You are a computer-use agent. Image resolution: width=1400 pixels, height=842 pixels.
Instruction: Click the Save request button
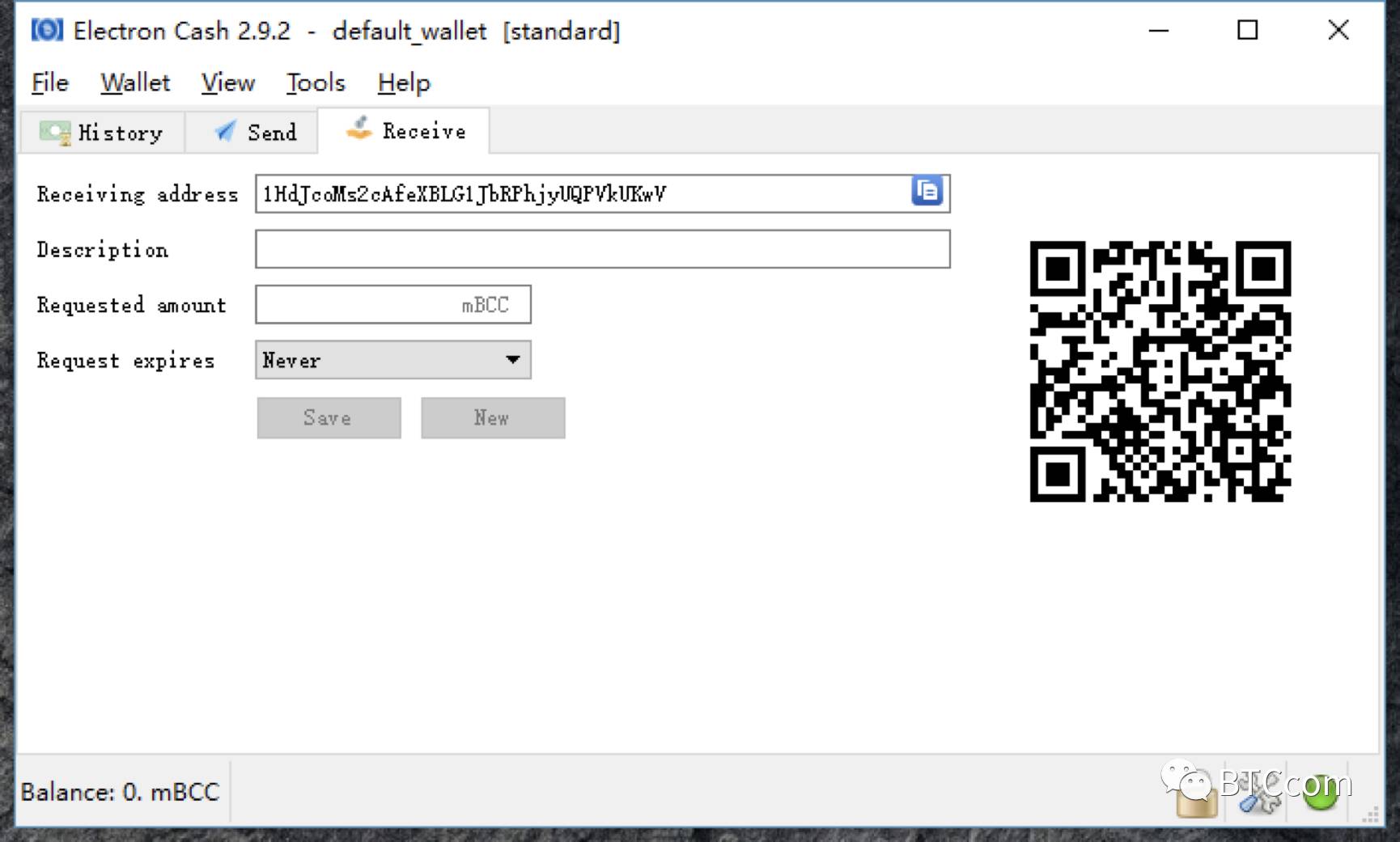point(329,417)
